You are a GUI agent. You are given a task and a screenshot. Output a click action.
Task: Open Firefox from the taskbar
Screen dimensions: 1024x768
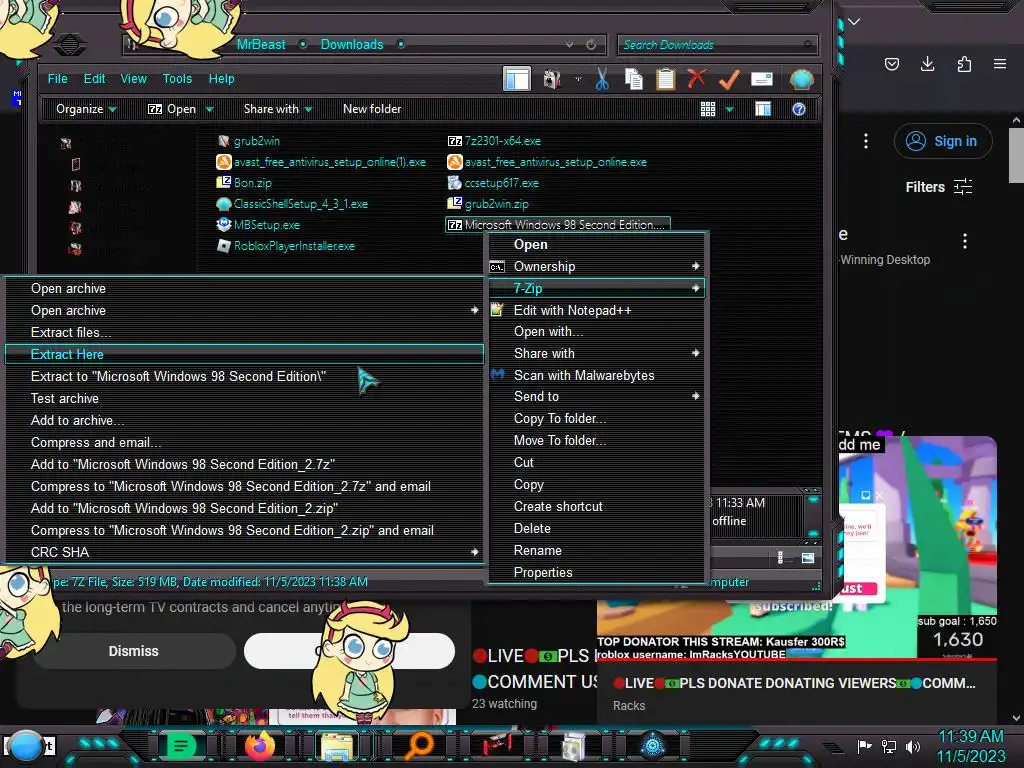coord(259,746)
